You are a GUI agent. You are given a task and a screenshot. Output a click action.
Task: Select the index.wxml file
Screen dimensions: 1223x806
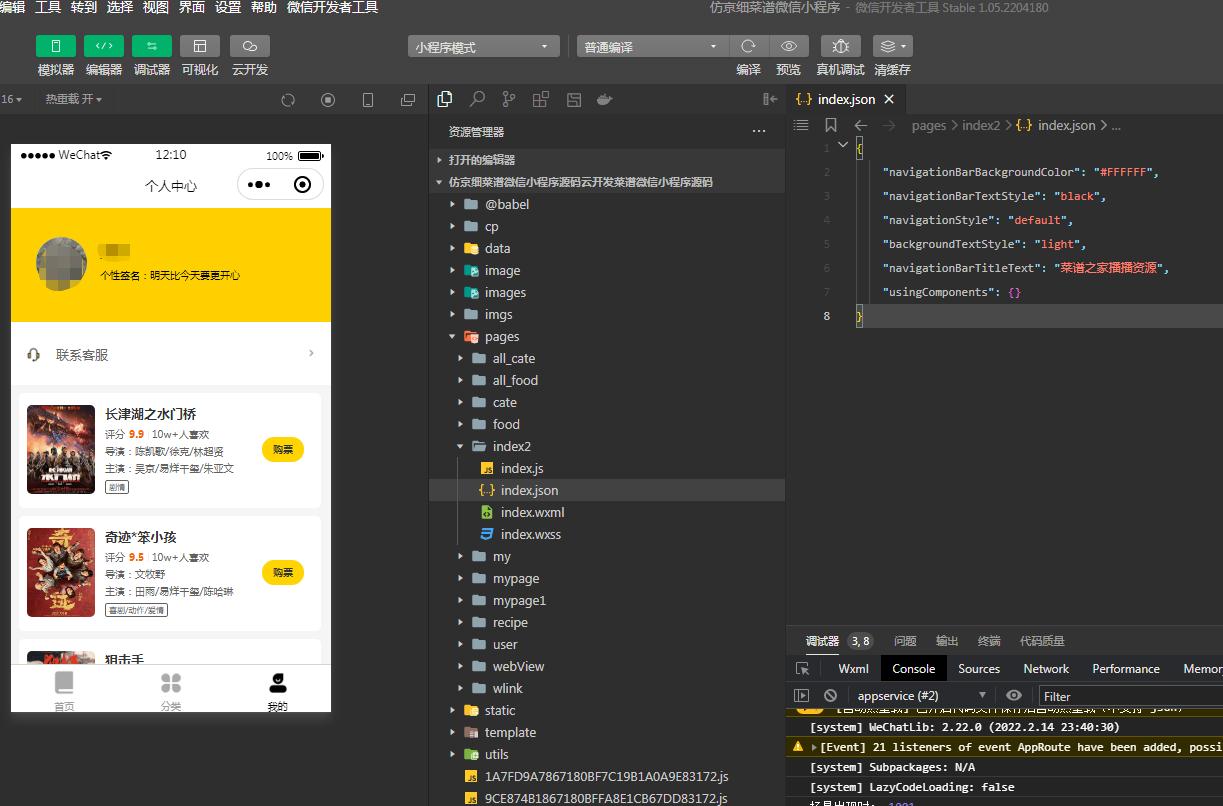(x=532, y=512)
